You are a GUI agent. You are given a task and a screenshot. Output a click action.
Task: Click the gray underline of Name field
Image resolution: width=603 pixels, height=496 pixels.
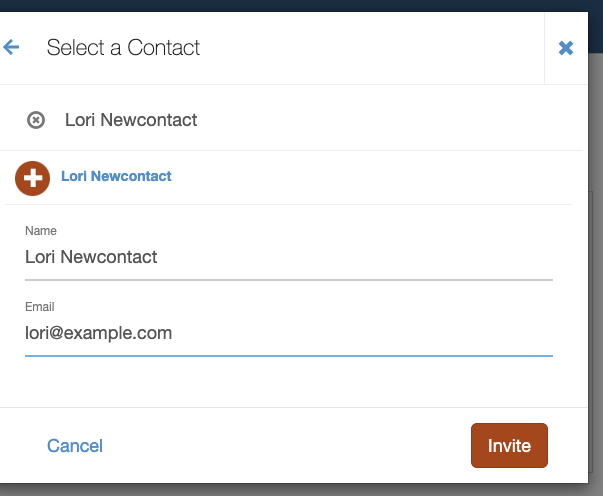click(x=289, y=280)
